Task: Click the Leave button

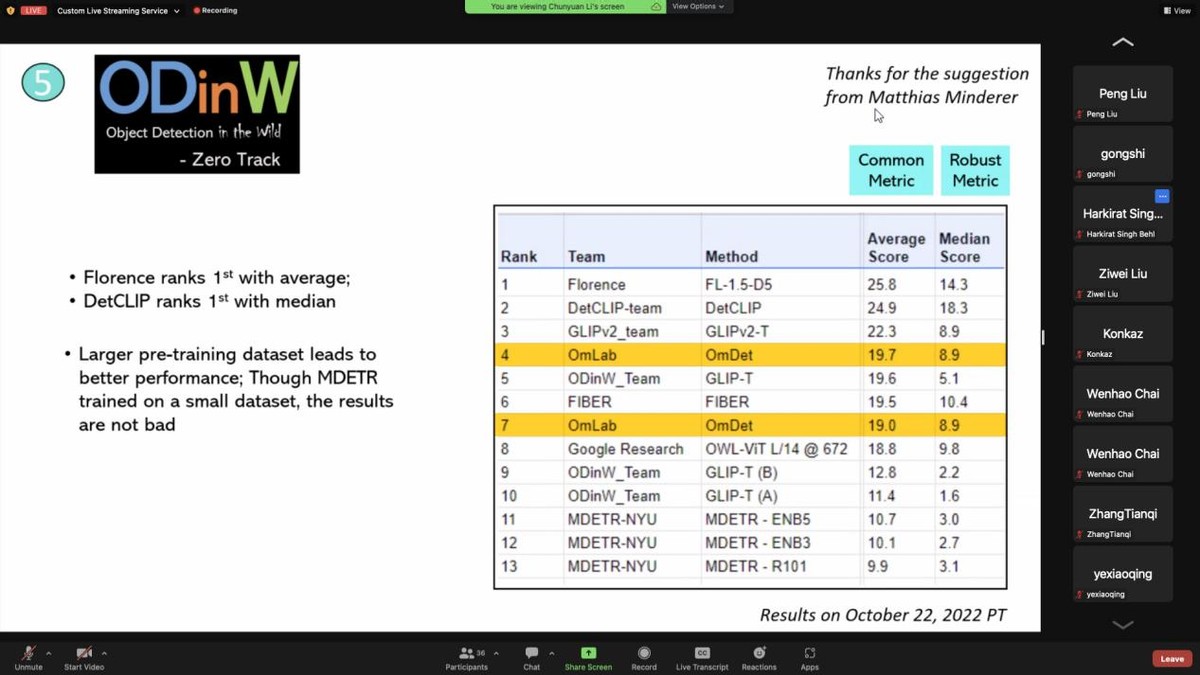Action: [1171, 658]
